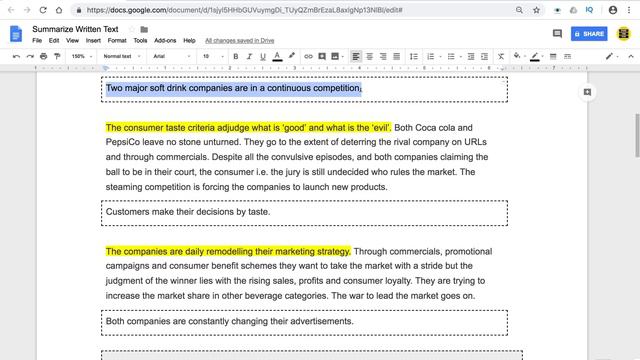This screenshot has height=360, width=640.
Task: Click the Undo arrow in toolbar
Action: [16, 56]
